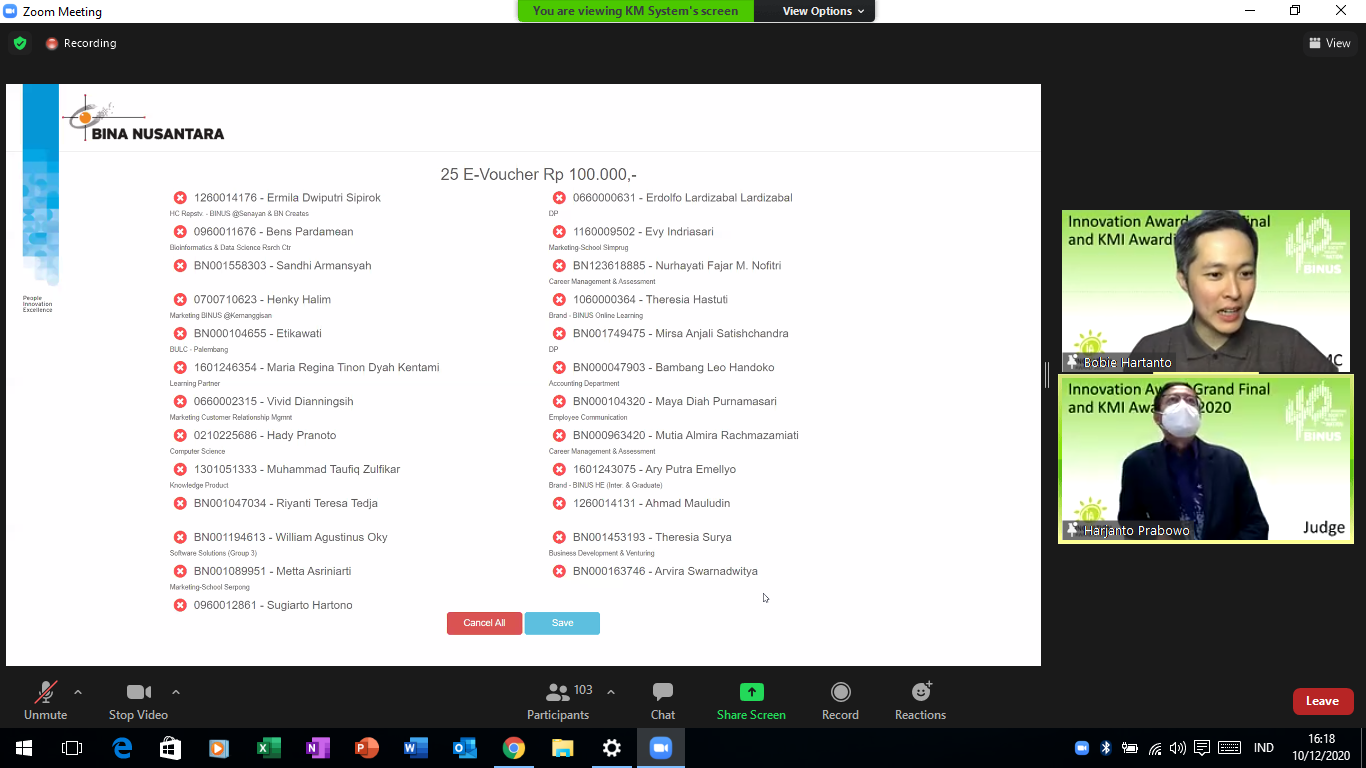Open Reactions menu
The image size is (1366, 768).
tap(920, 701)
